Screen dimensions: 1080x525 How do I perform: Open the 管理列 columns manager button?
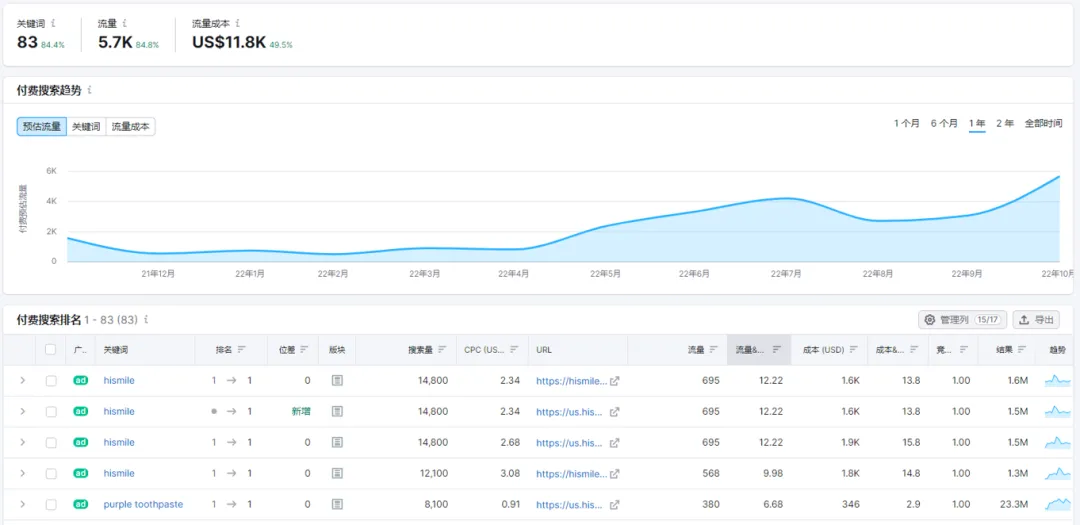coord(963,320)
